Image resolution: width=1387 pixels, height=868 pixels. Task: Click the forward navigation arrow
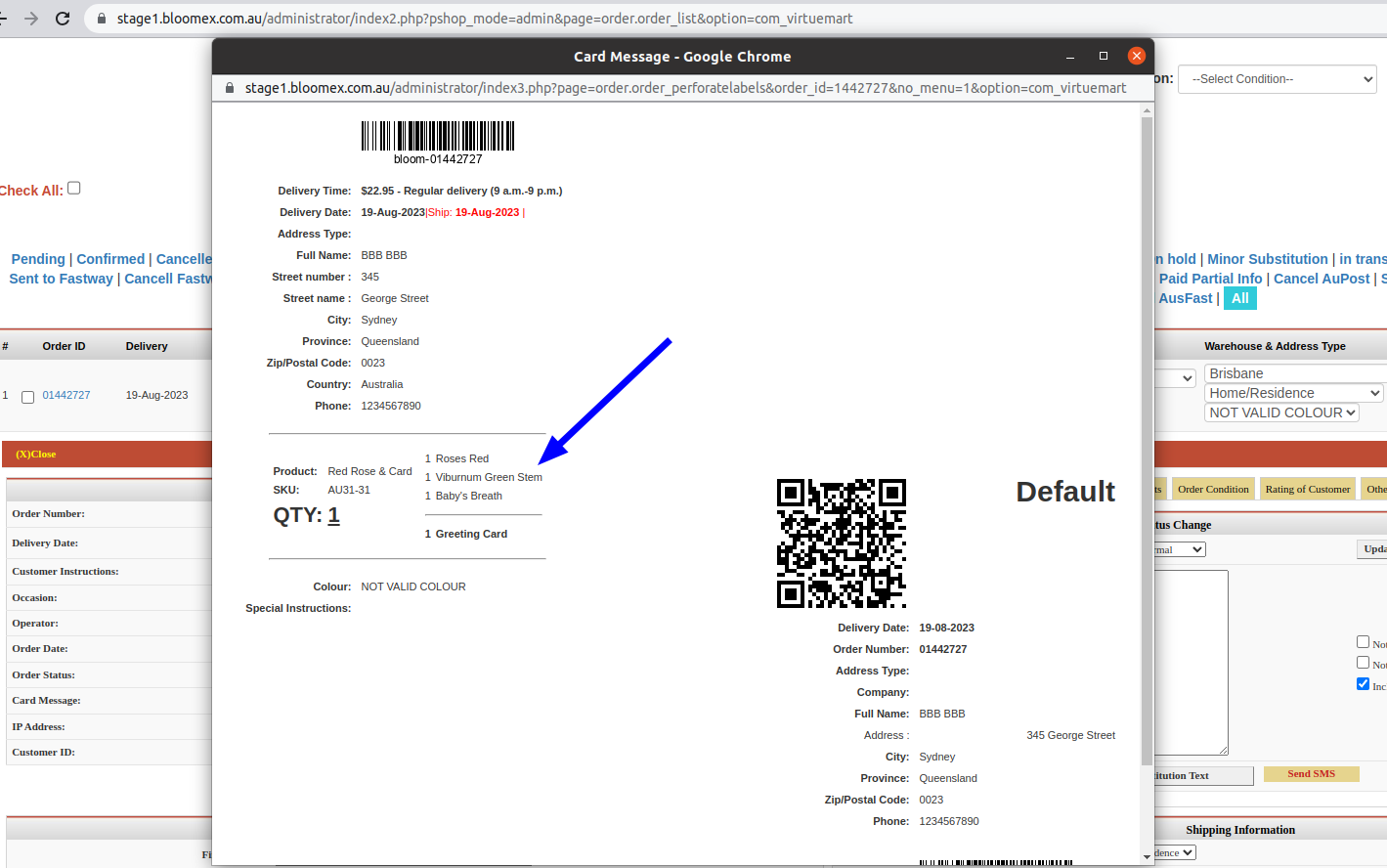coord(31,19)
